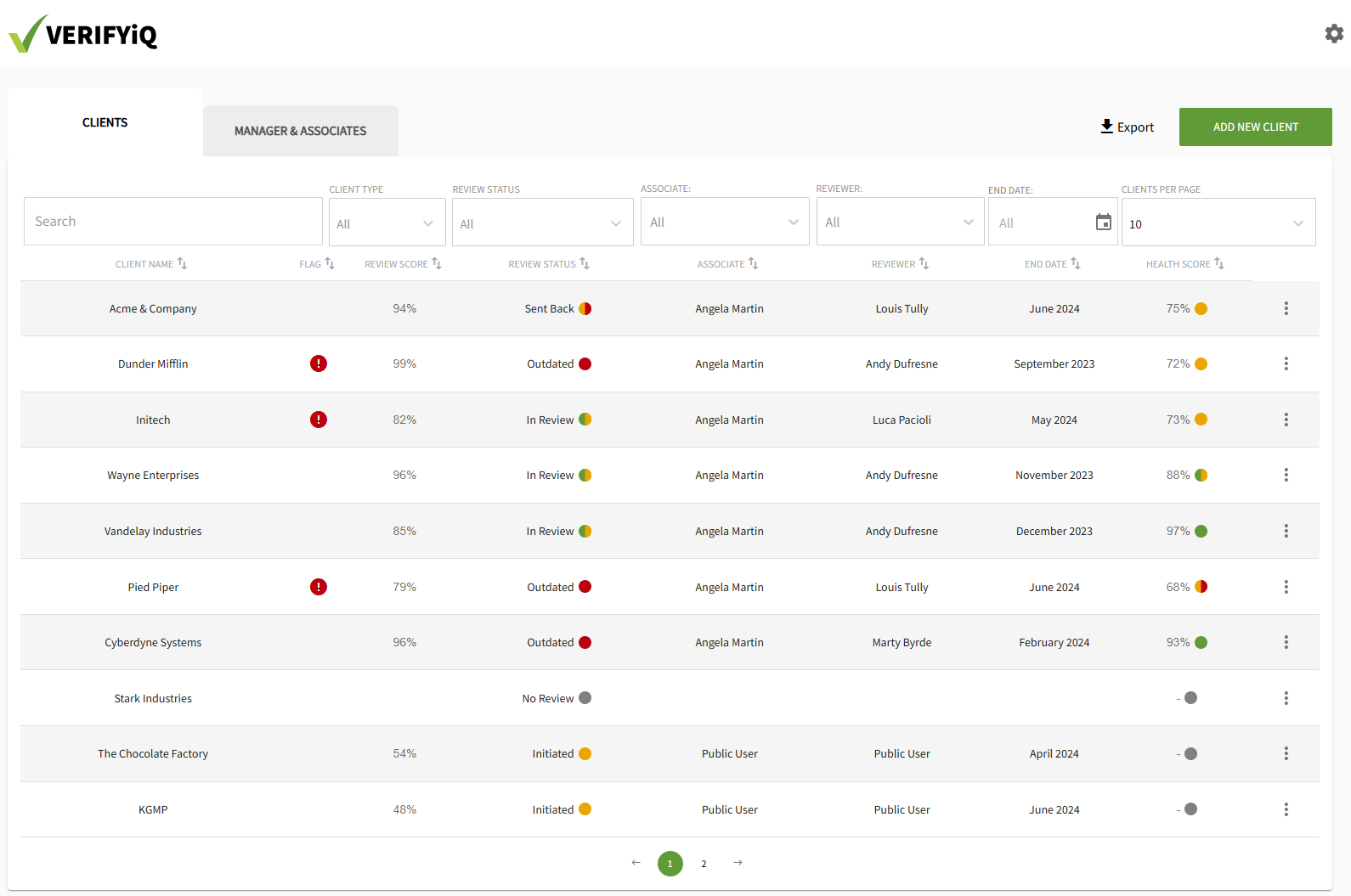1351x896 pixels.
Task: Go to the next page arrow
Action: point(738,863)
